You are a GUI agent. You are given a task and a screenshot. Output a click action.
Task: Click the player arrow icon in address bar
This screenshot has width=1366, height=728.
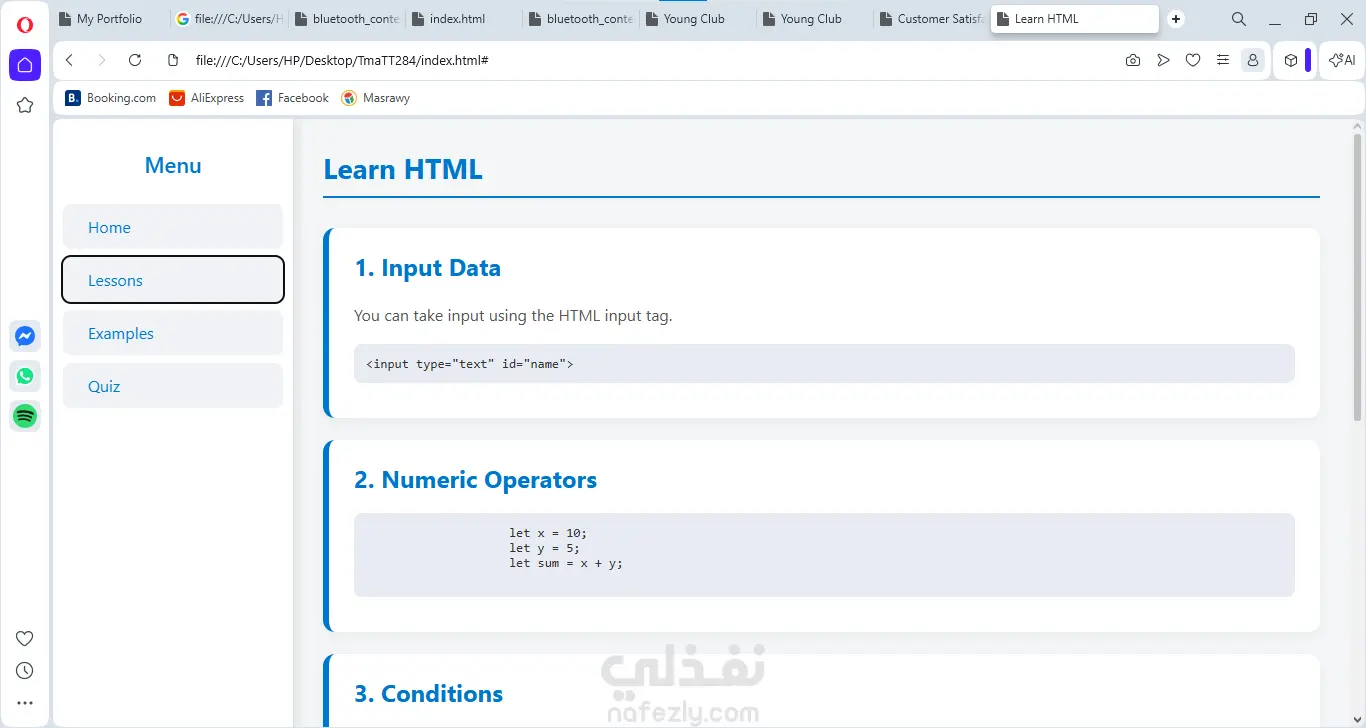click(x=1163, y=60)
